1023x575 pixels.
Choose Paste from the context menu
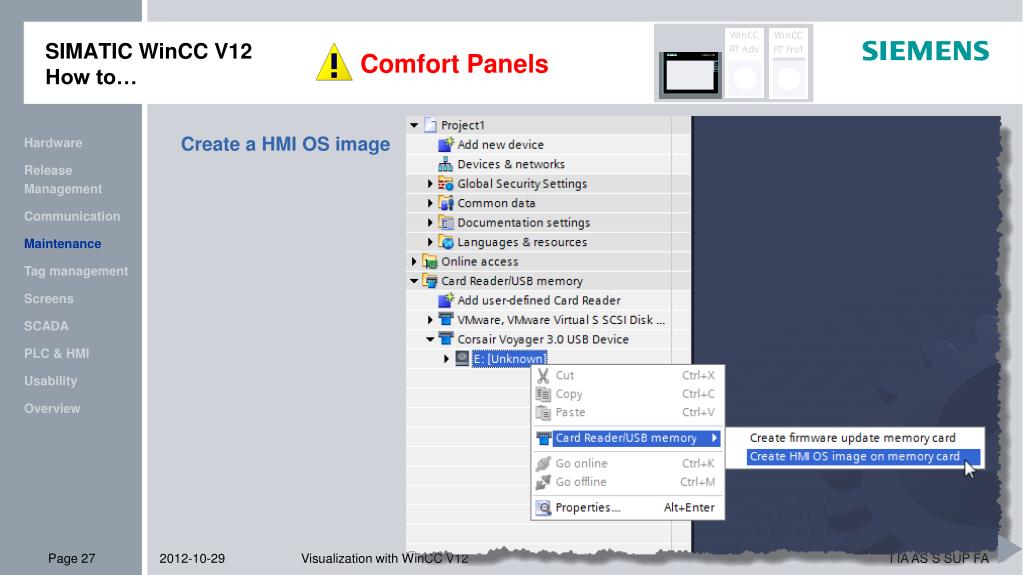pyautogui.click(x=627, y=412)
